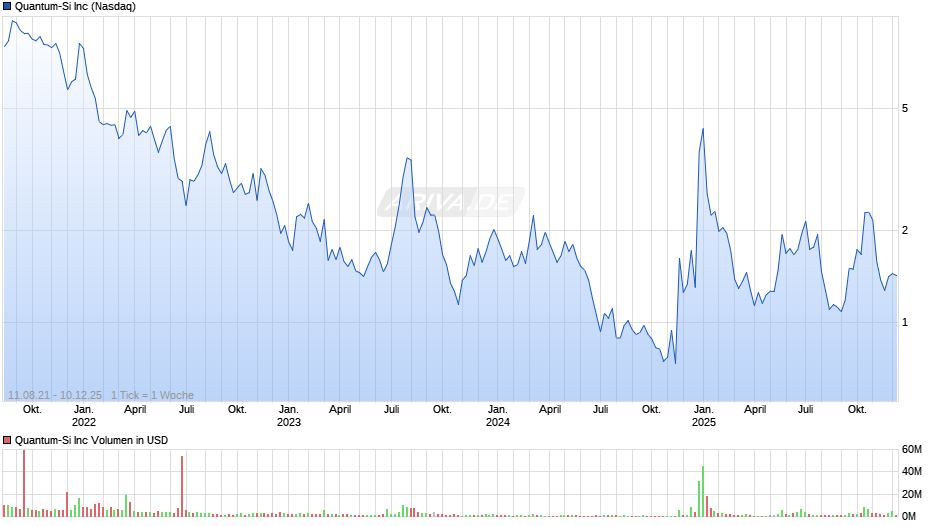The width and height of the screenshot is (940, 526).
Task: Click the last 'Okt.' axis label of 2025
Action: tap(857, 410)
